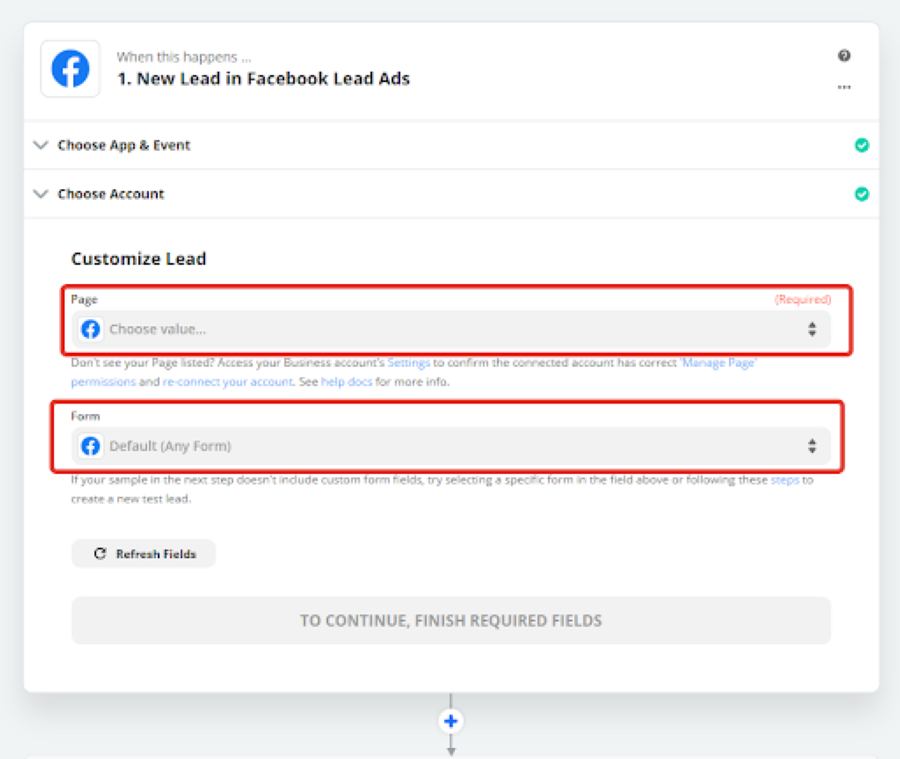Open the three-dot step options menu
This screenshot has height=759, width=900.
pyautogui.click(x=844, y=87)
